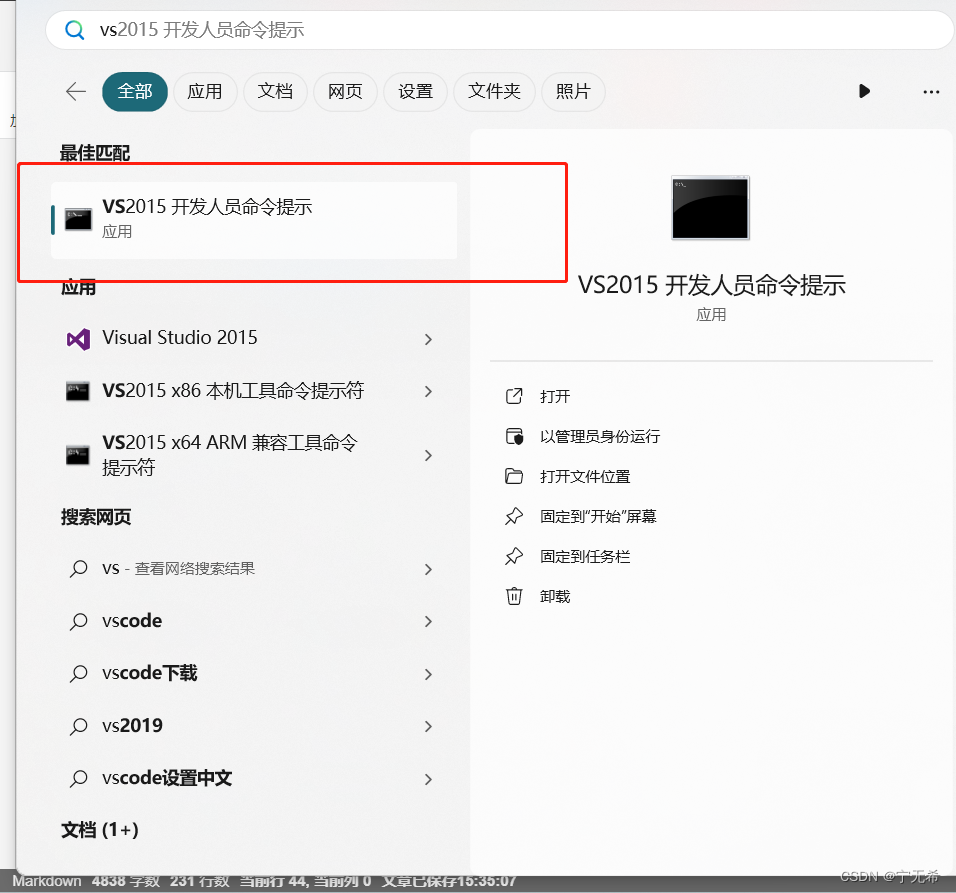The height and width of the screenshot is (893, 956).
Task: Choose 以管理员身份运行
Action: click(600, 436)
